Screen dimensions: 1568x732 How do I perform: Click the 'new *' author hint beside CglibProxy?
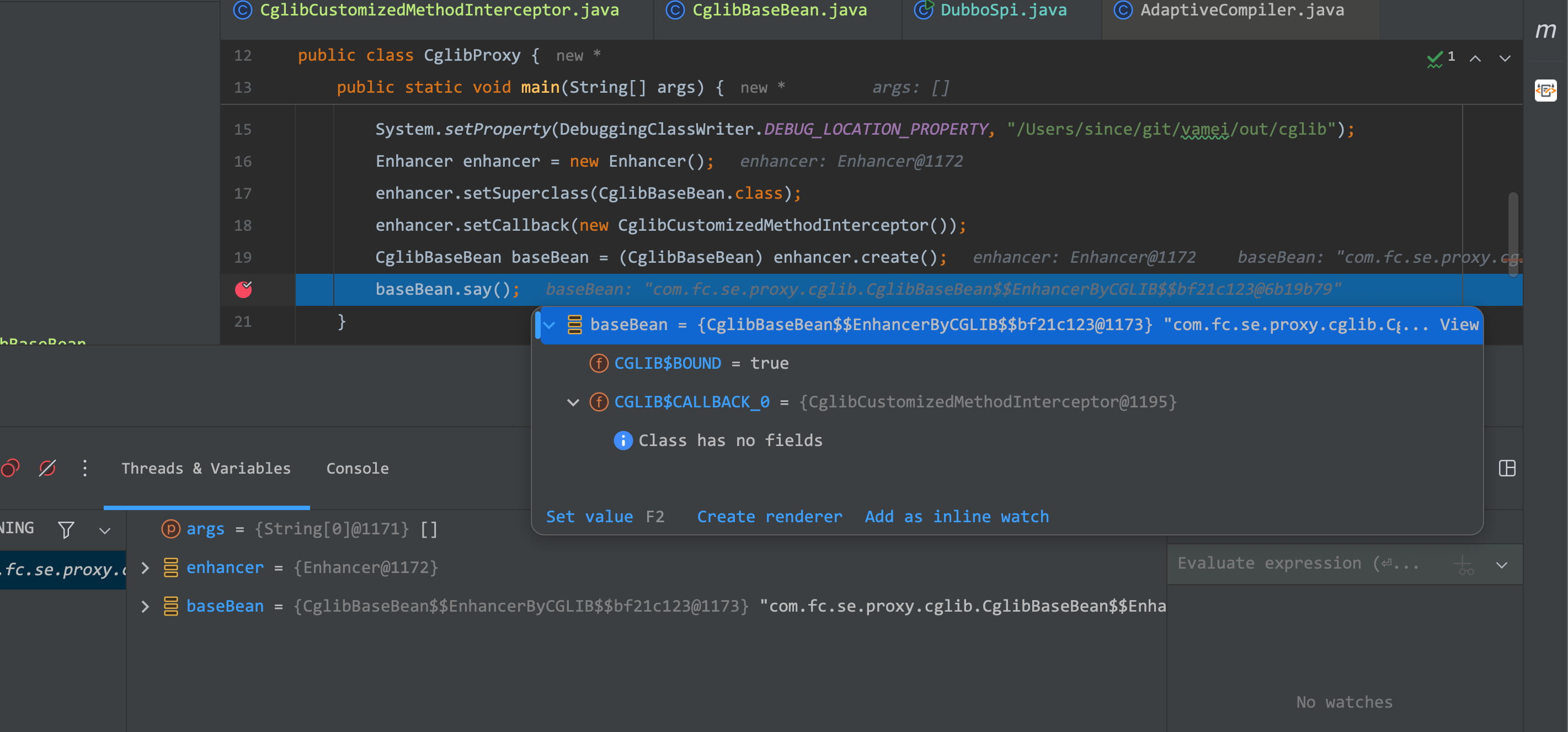point(578,55)
